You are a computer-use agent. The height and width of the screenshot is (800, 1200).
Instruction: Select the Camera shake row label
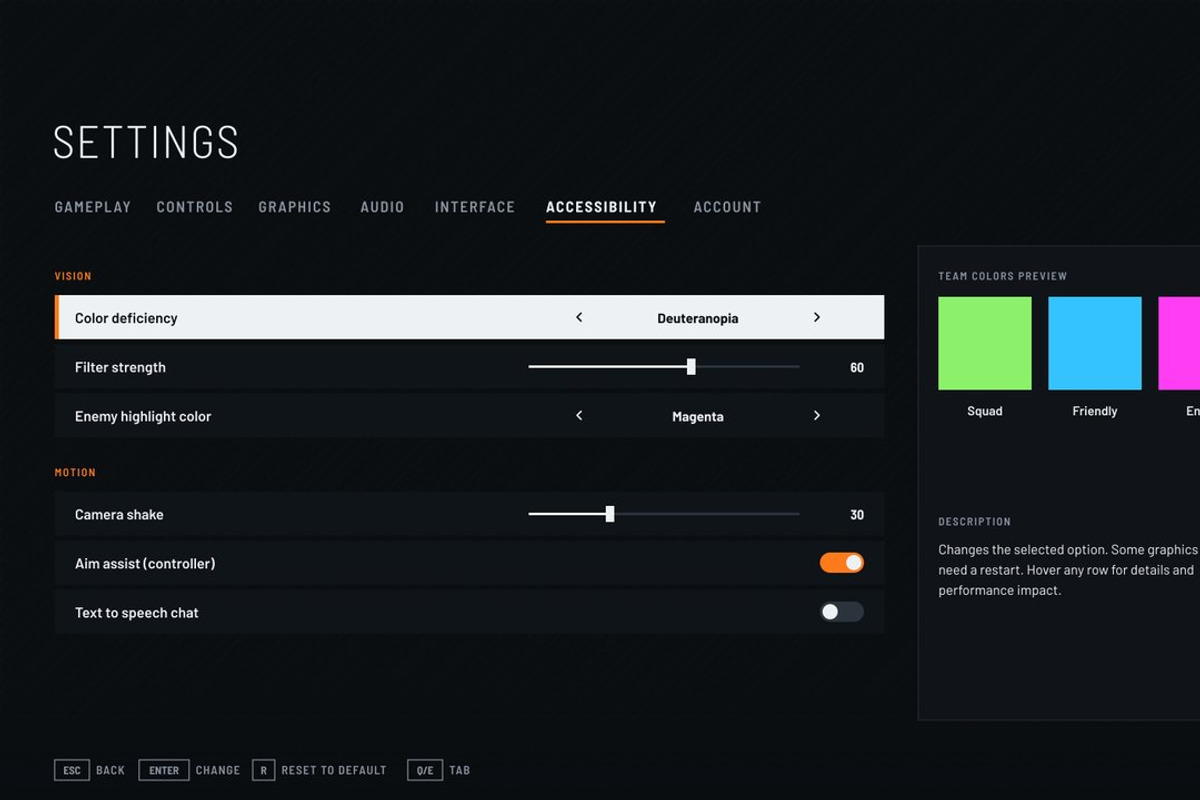119,514
